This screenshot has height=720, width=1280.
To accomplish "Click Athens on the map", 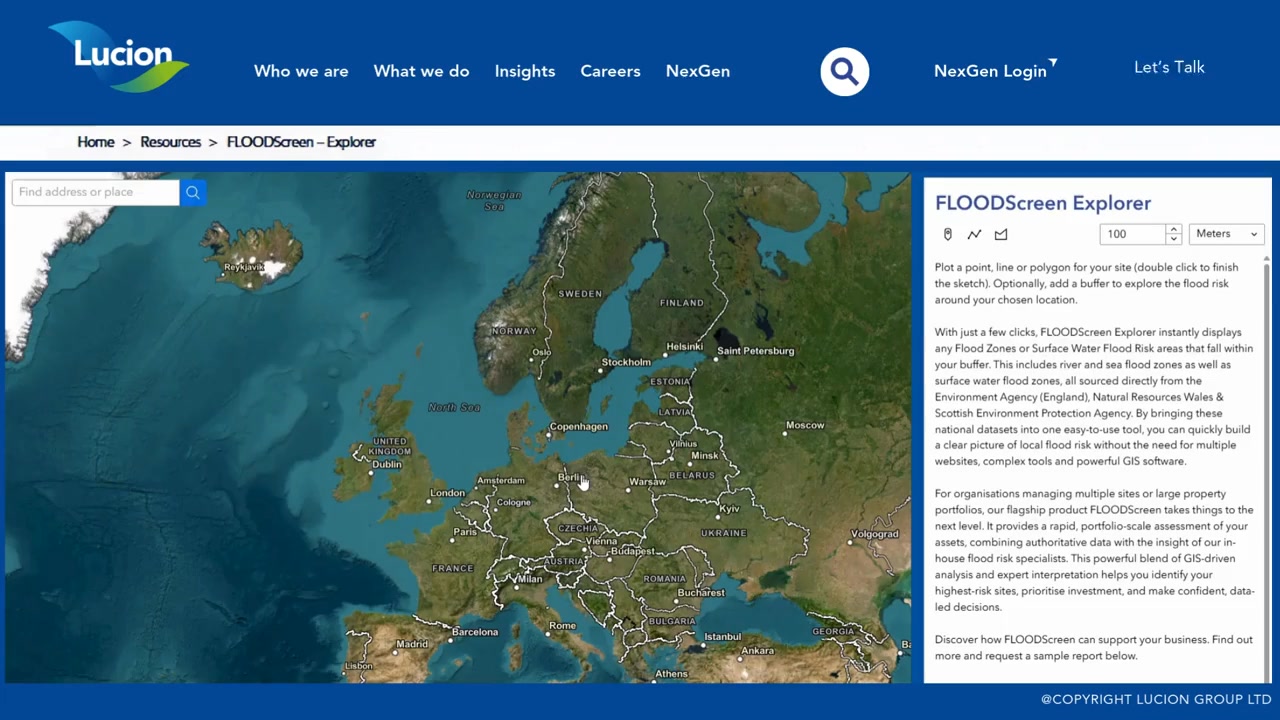I will pos(671,674).
